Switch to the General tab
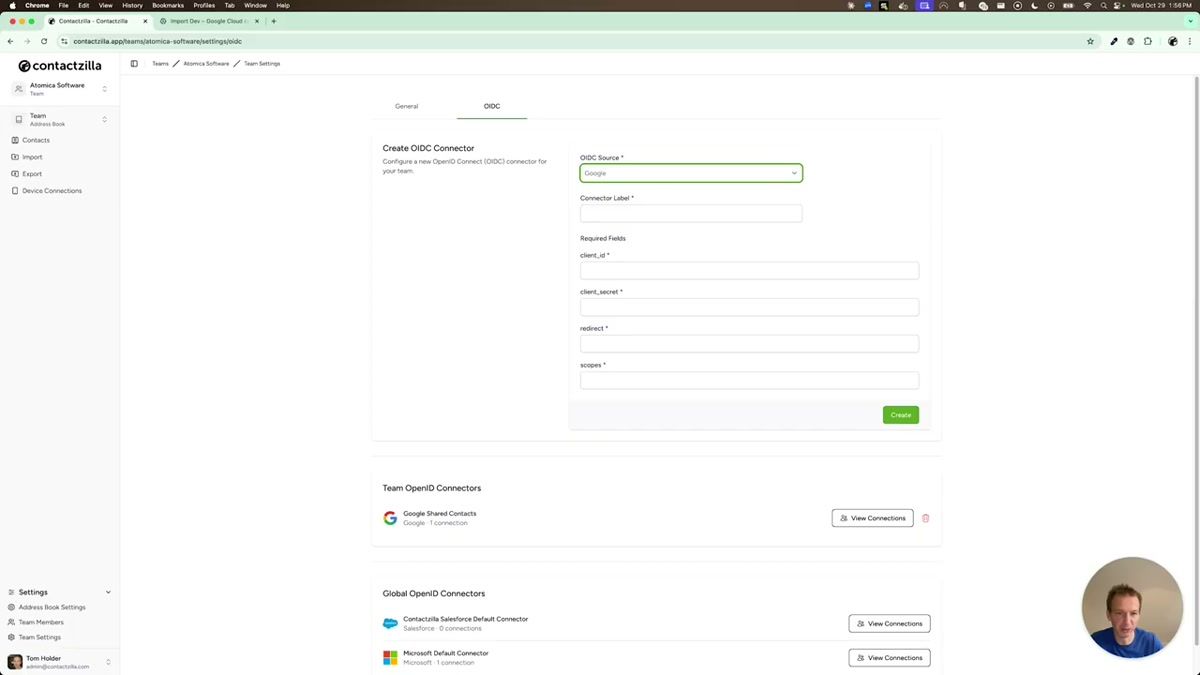The height and width of the screenshot is (675, 1200). tap(406, 106)
